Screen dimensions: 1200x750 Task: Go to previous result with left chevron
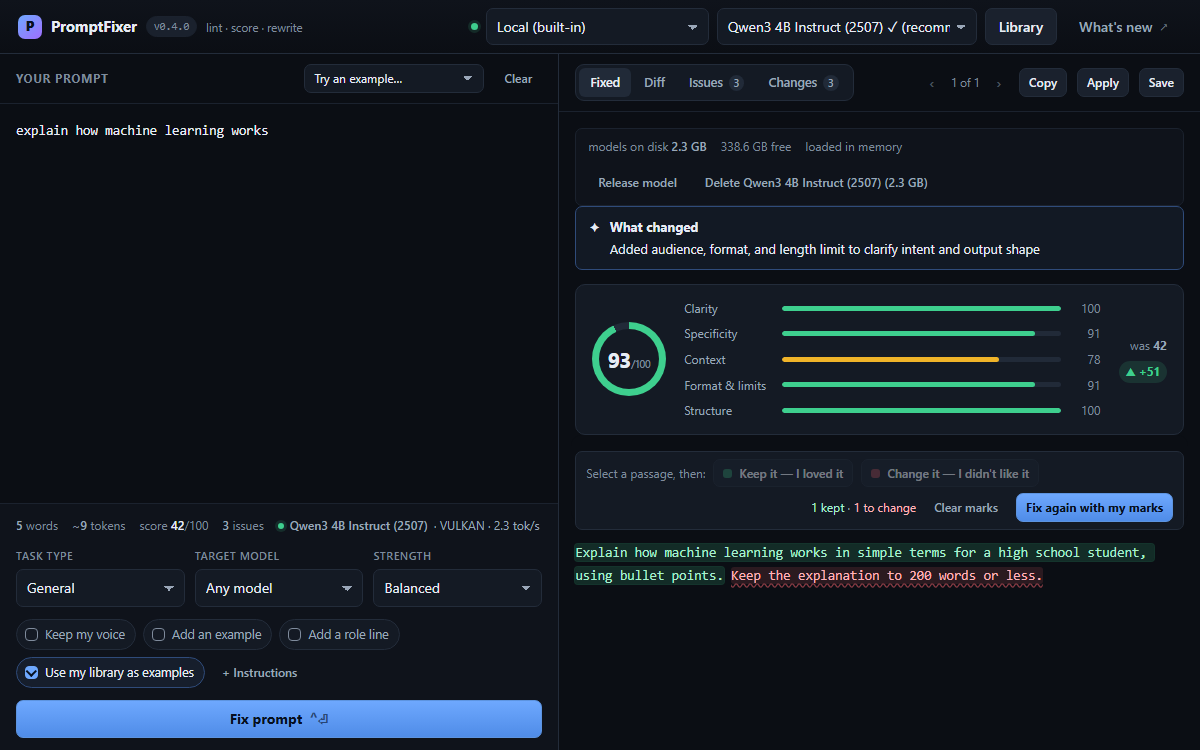click(x=932, y=83)
